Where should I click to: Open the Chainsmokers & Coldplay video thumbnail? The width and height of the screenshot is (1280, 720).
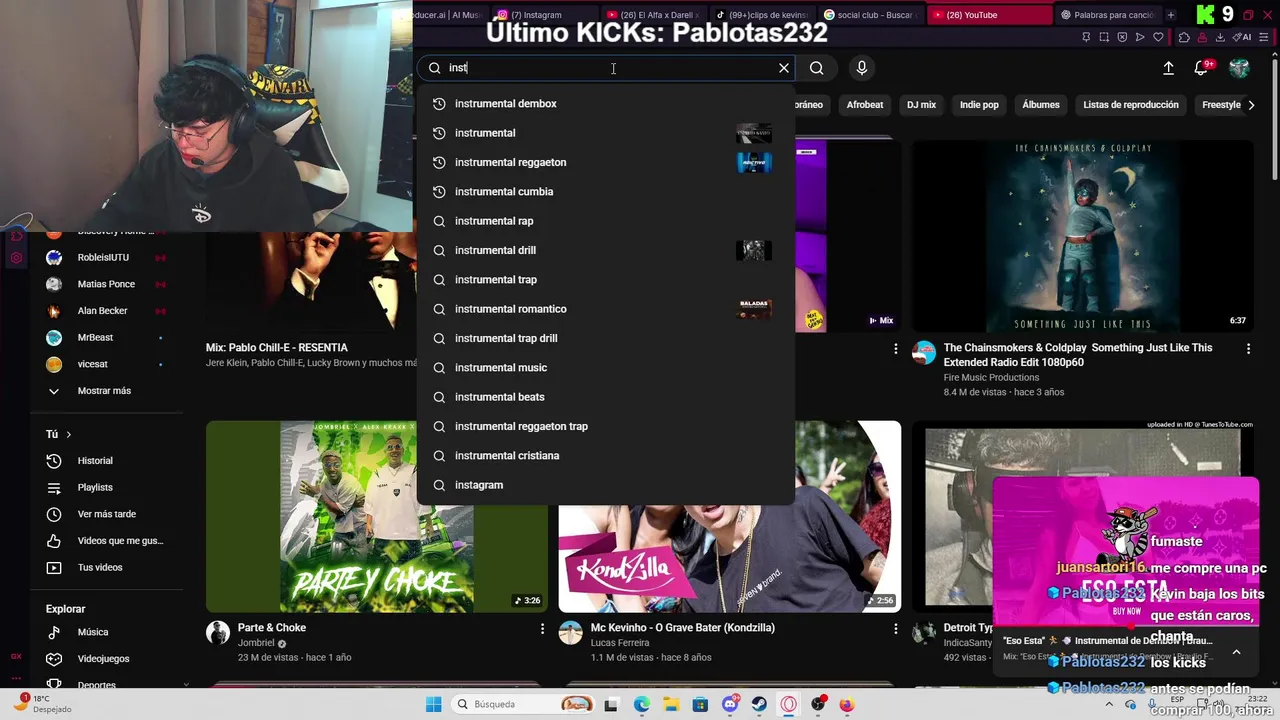pyautogui.click(x=1082, y=236)
